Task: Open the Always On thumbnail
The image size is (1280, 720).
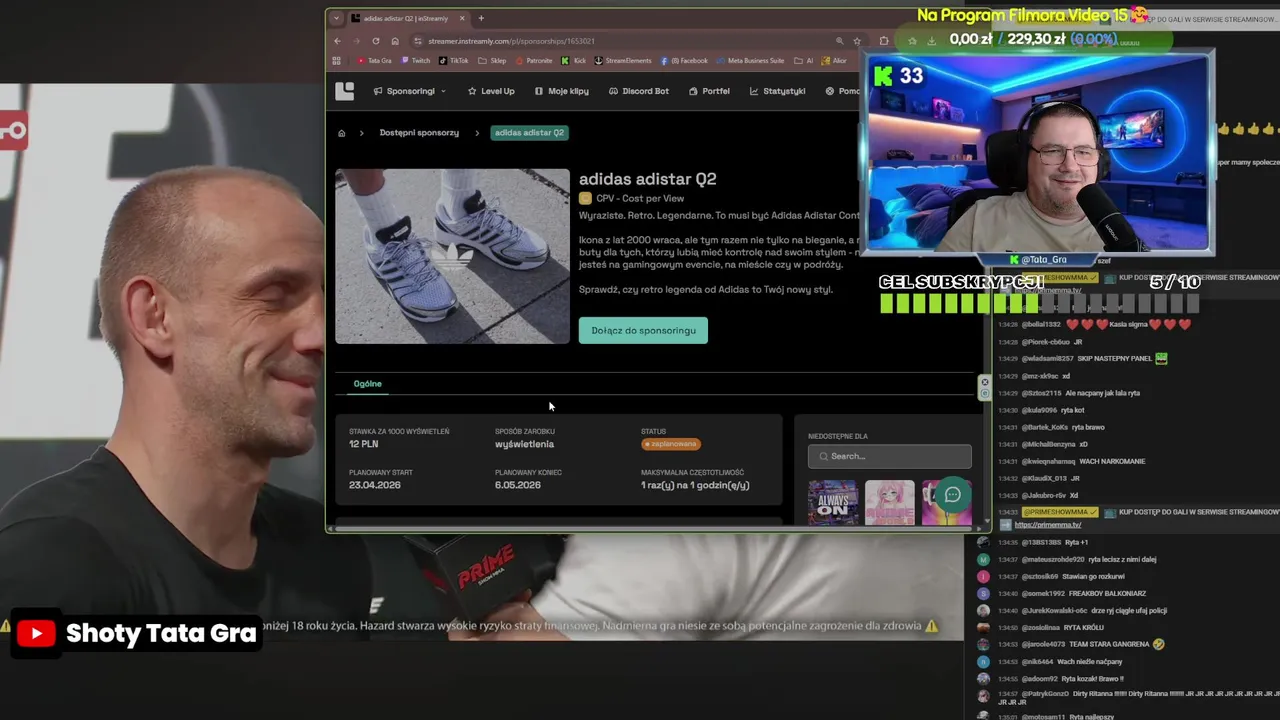Action: coord(833,502)
